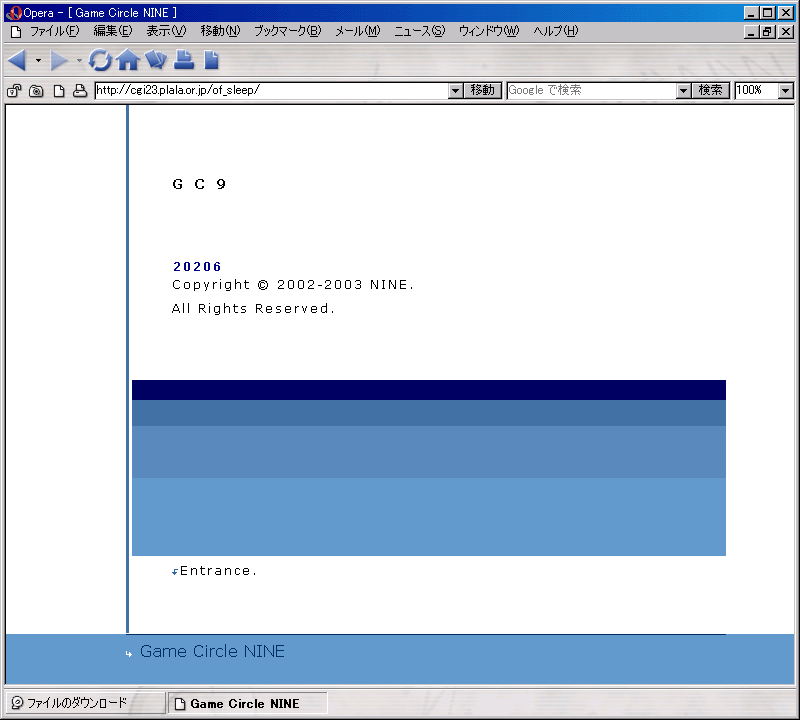Switch to ファイルのダウンロード window tab
Viewport: 800px width, 720px height.
click(85, 703)
